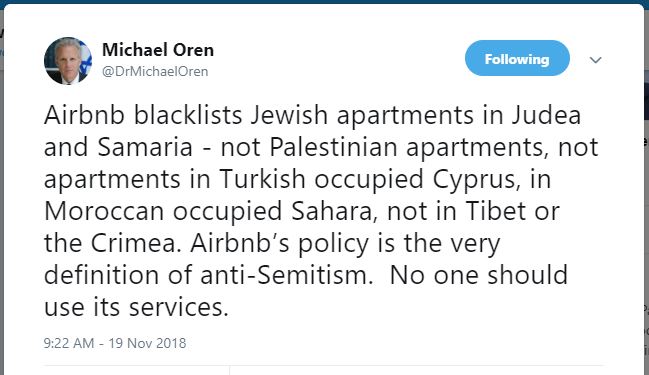This screenshot has height=375, width=649.
Task: Click the word Turkish in the tweet
Action: pos(262,179)
